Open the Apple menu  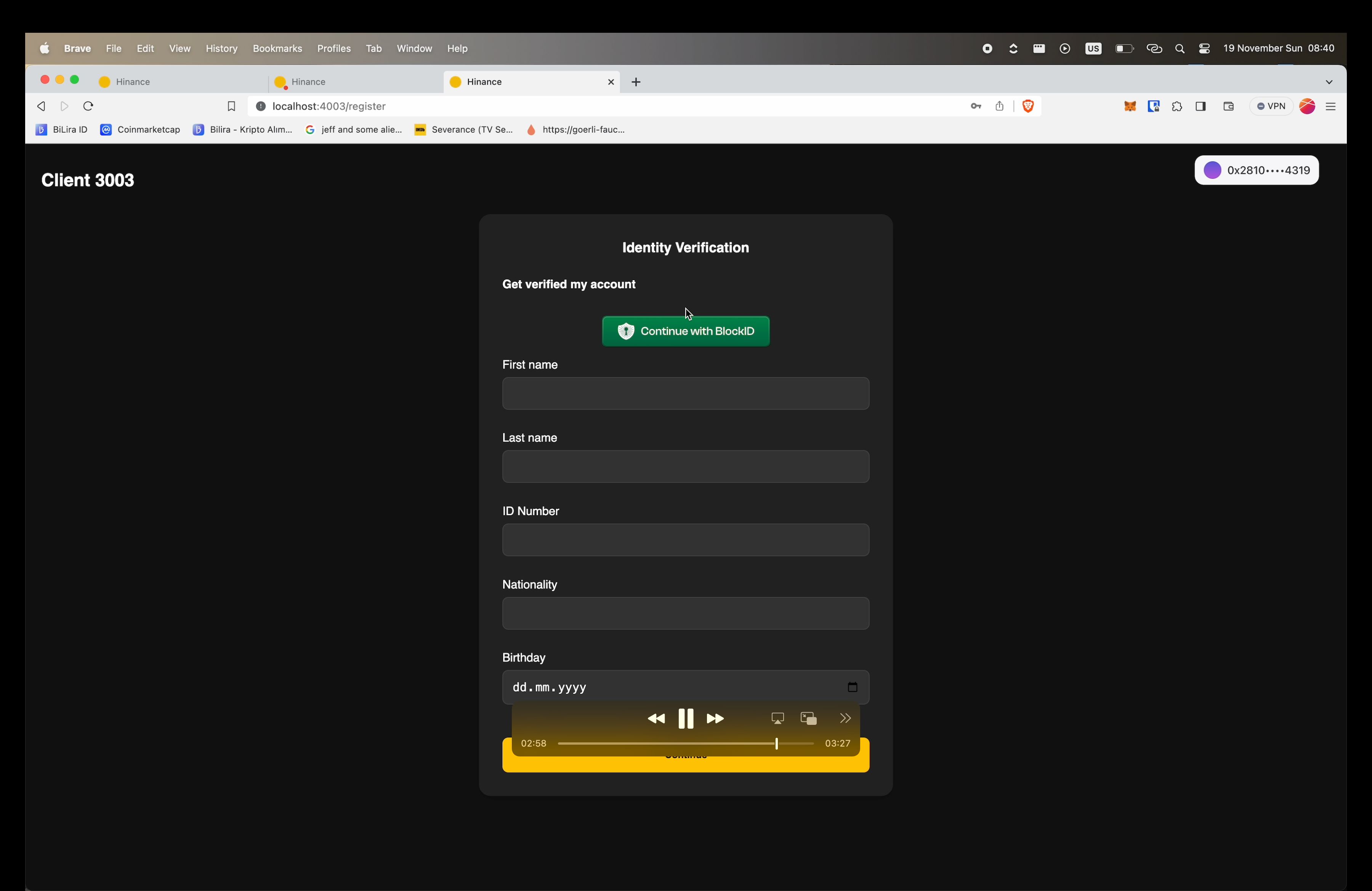44,48
